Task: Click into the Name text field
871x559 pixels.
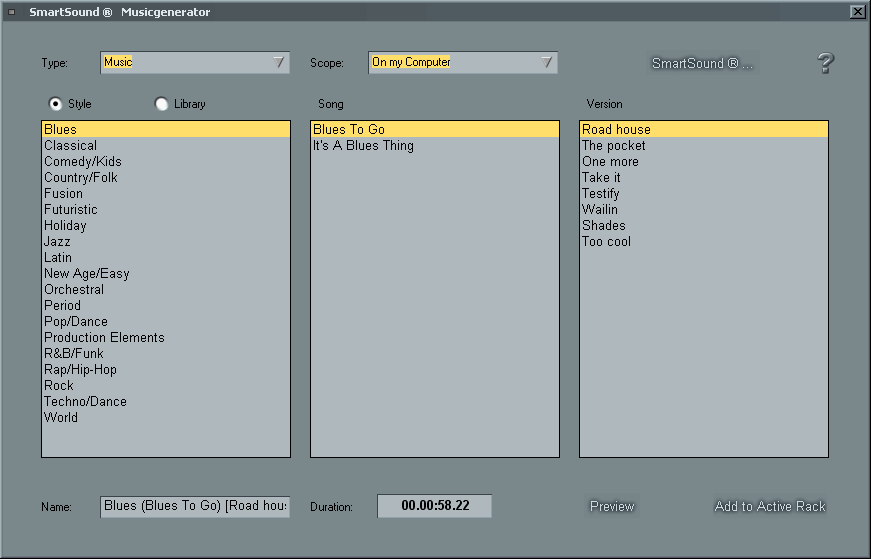Action: pos(195,506)
